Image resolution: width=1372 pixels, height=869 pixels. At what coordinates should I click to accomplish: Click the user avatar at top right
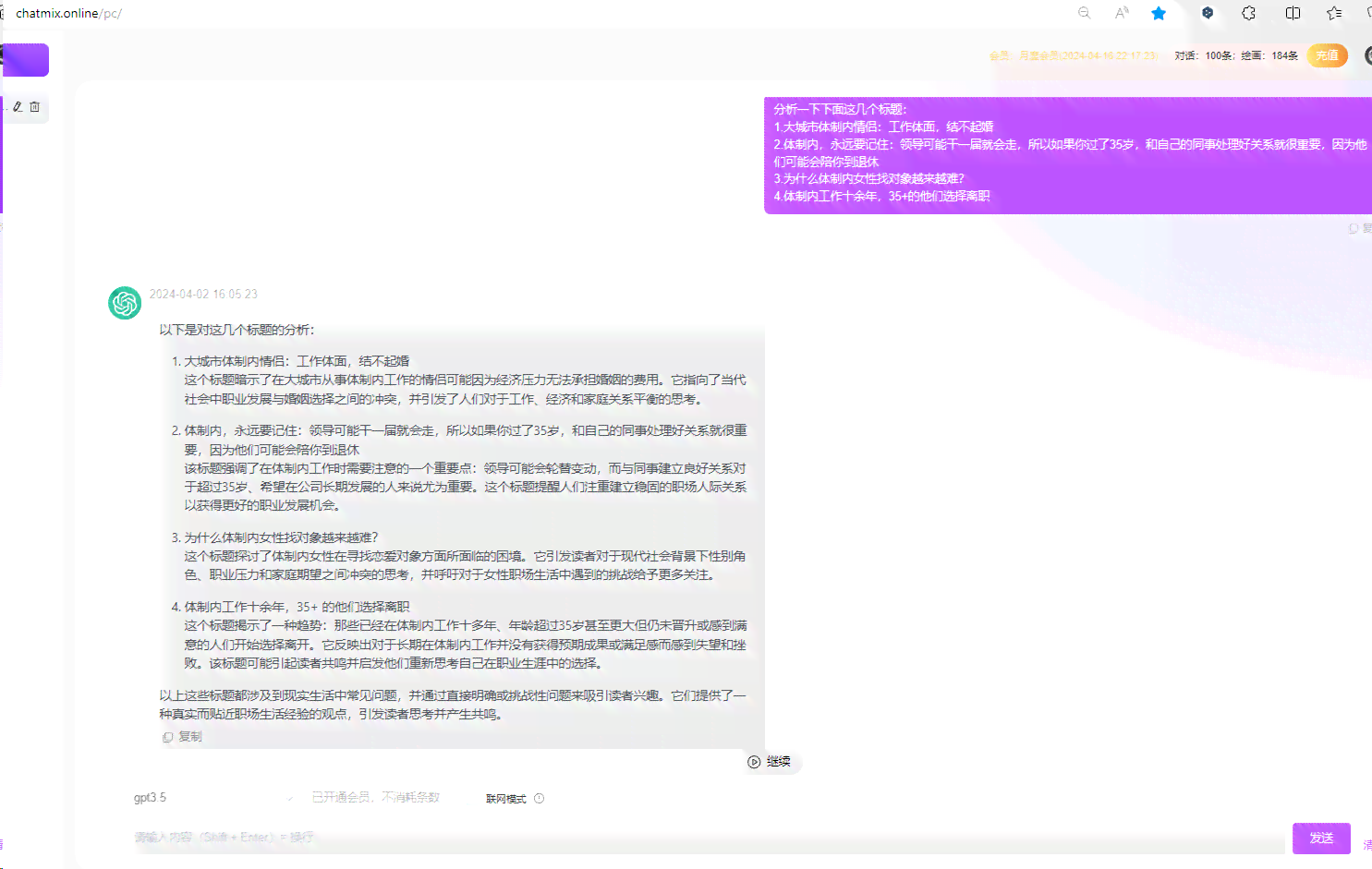[x=1368, y=55]
